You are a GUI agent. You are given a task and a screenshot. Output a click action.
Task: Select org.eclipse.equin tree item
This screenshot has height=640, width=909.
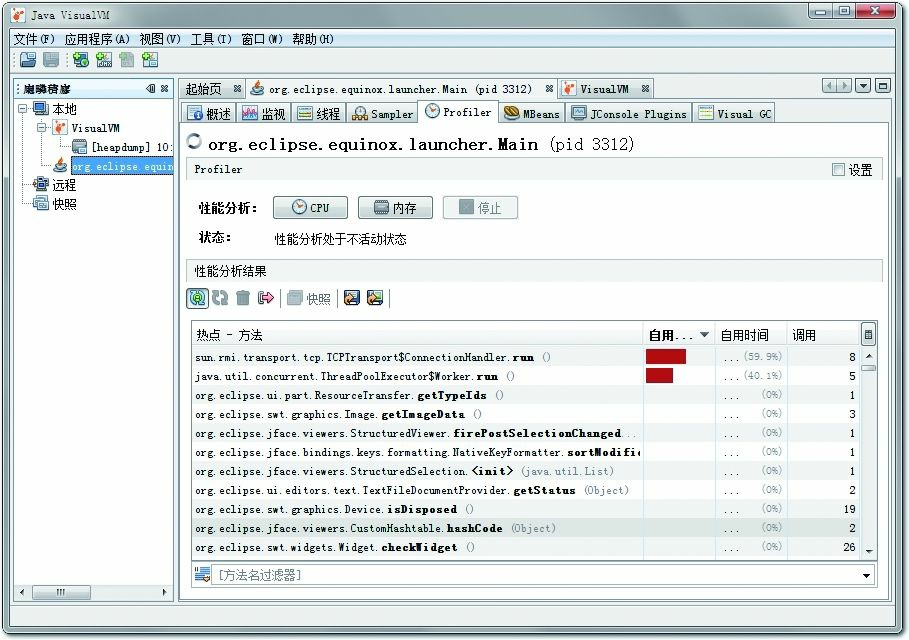tap(122, 166)
